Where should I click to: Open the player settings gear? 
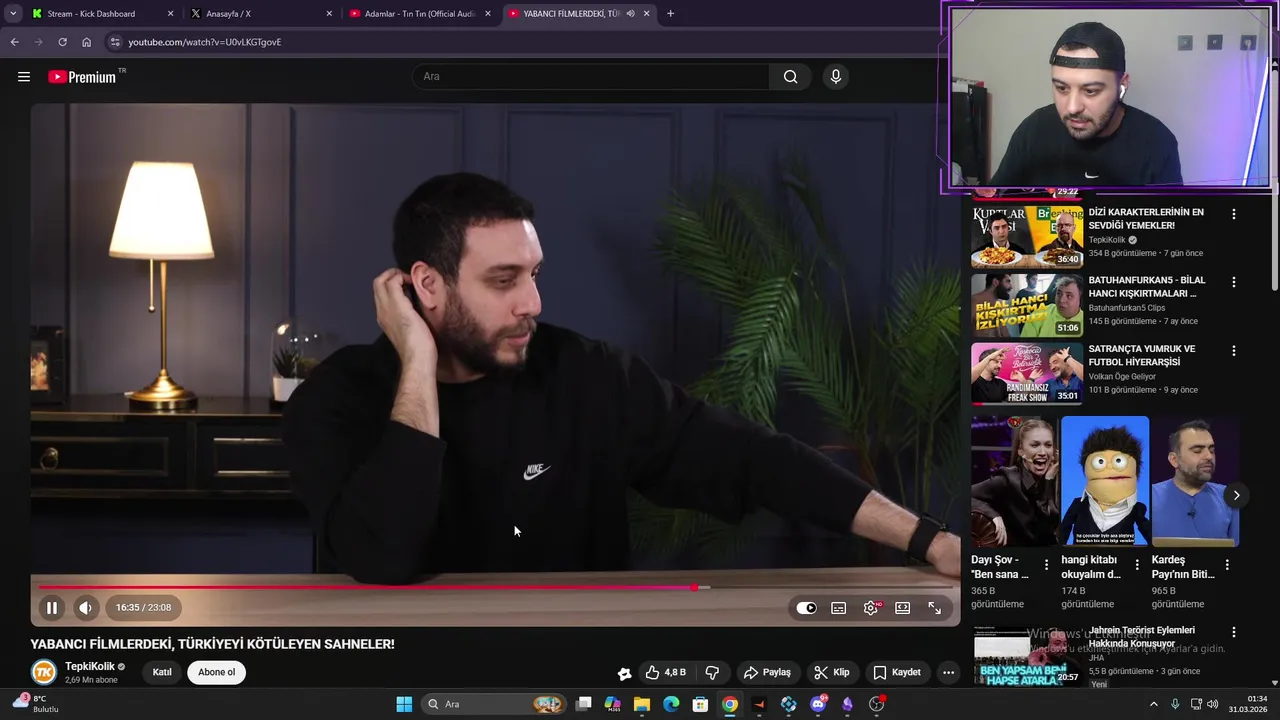872,608
